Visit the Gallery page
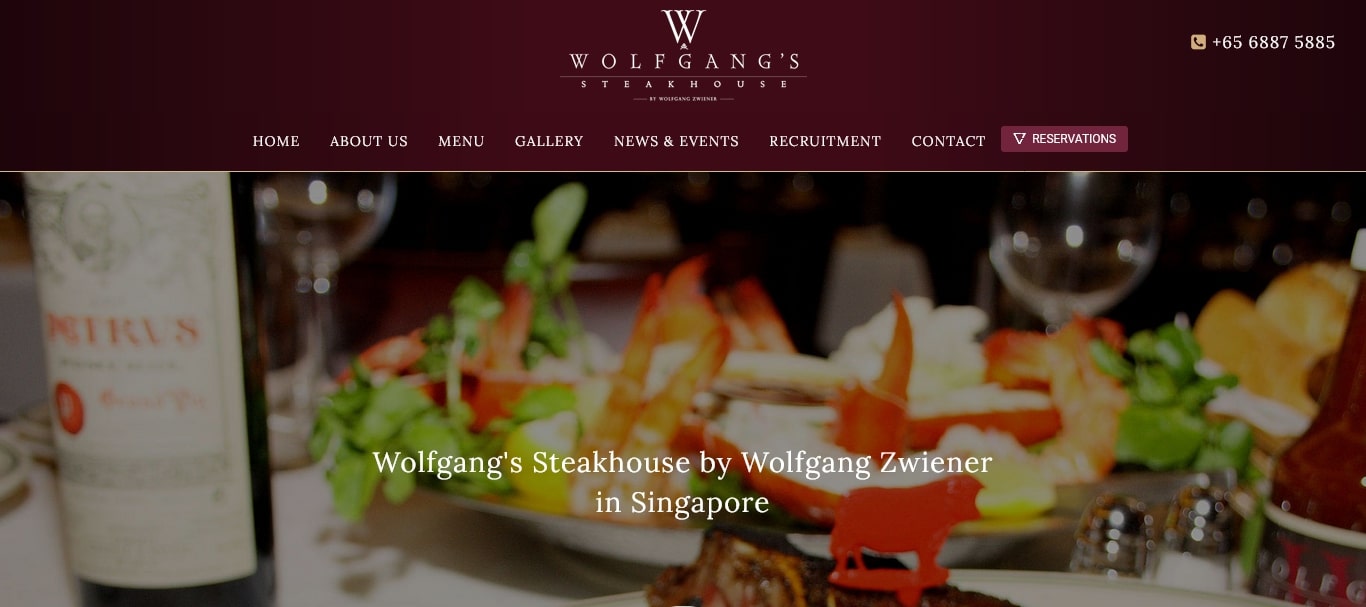Screen dimensions: 1366x607 coord(549,141)
